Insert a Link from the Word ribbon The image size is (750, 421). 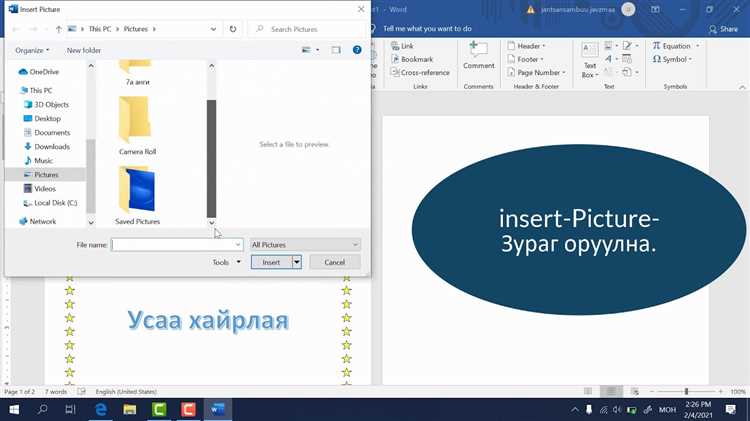click(x=403, y=46)
